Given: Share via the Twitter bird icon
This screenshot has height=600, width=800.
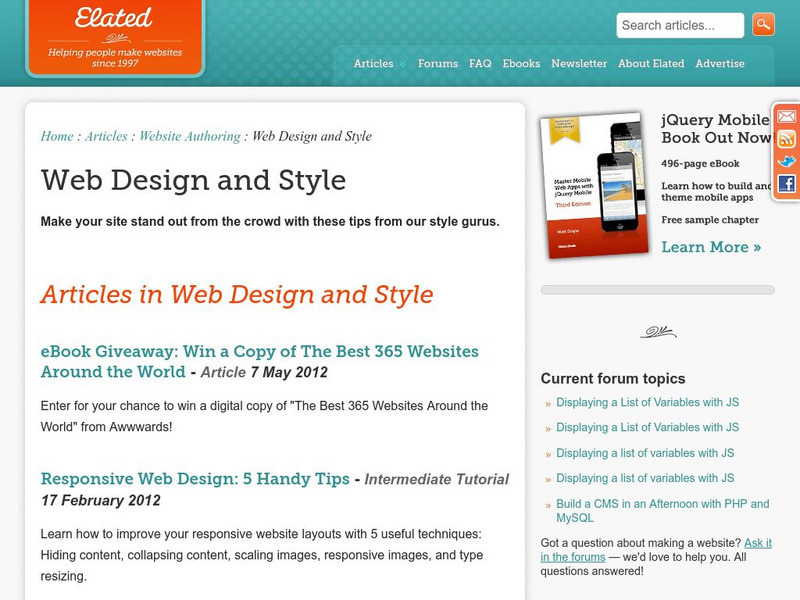Looking at the screenshot, I should point(786,160).
